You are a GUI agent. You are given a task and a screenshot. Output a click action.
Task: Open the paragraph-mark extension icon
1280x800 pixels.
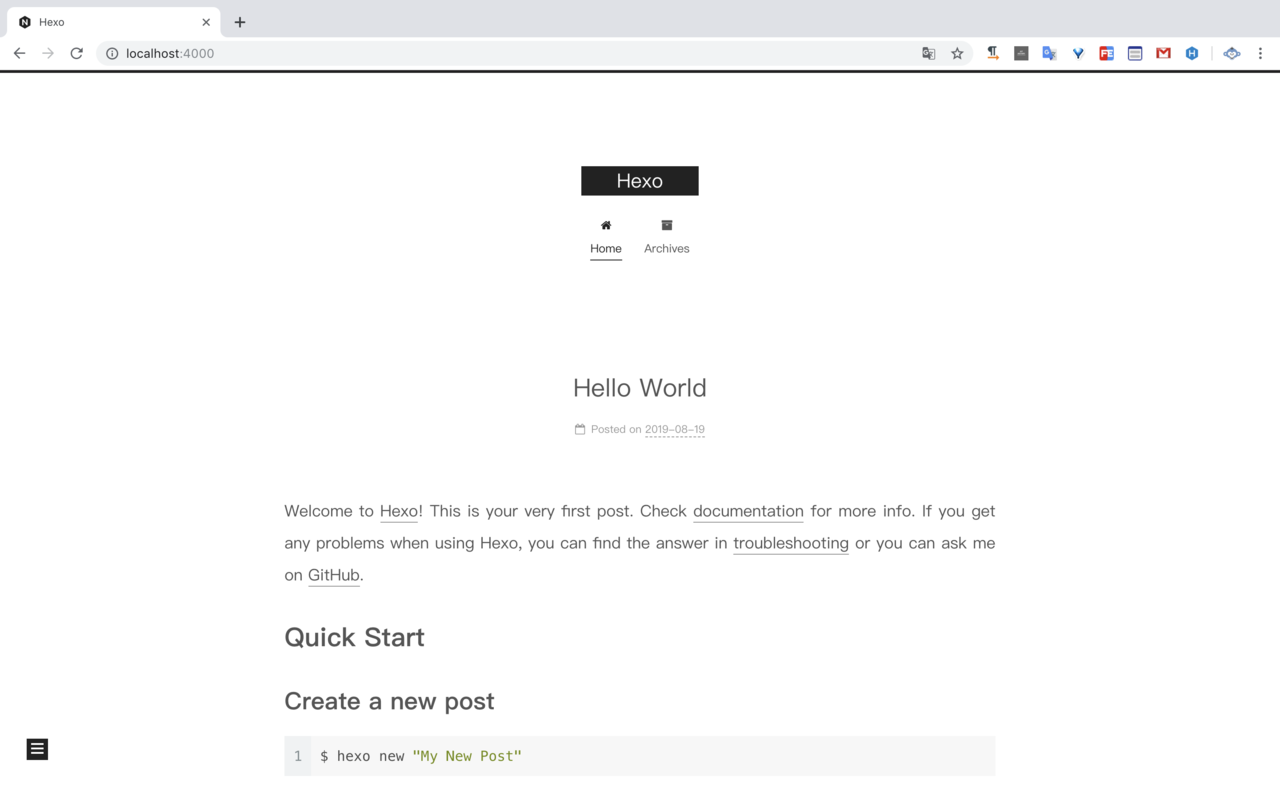tap(993, 53)
